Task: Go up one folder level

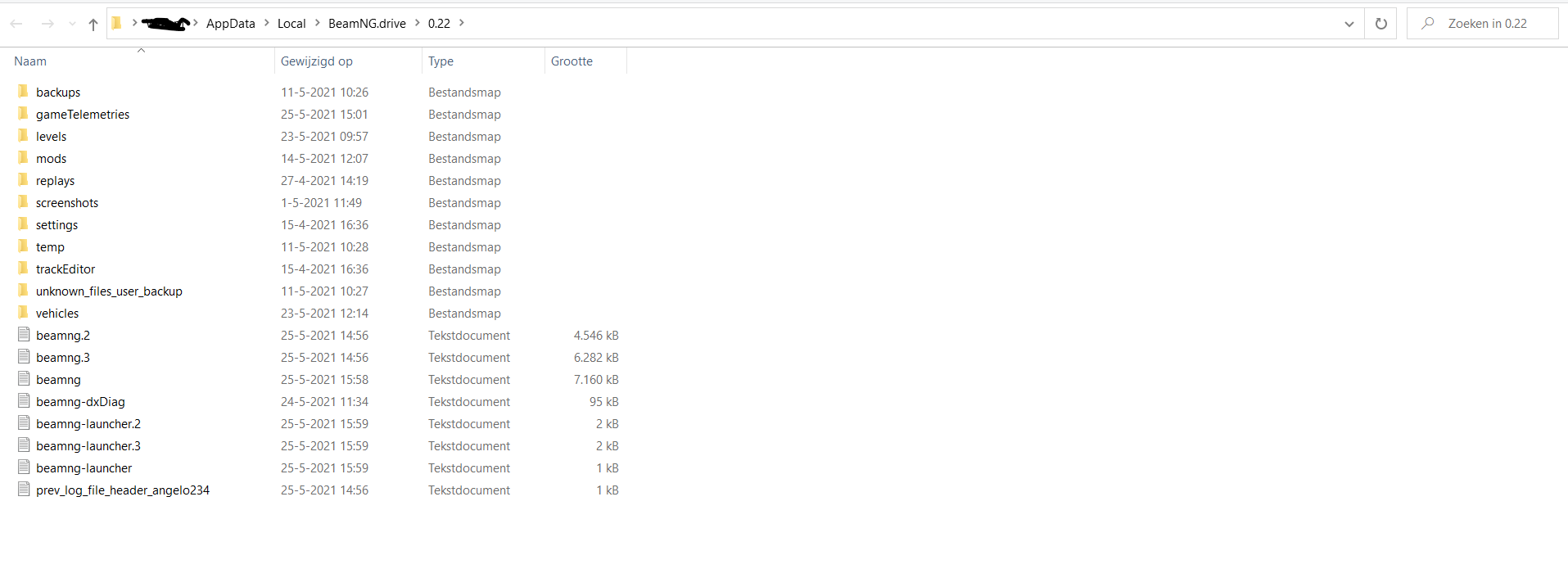Action: point(93,24)
